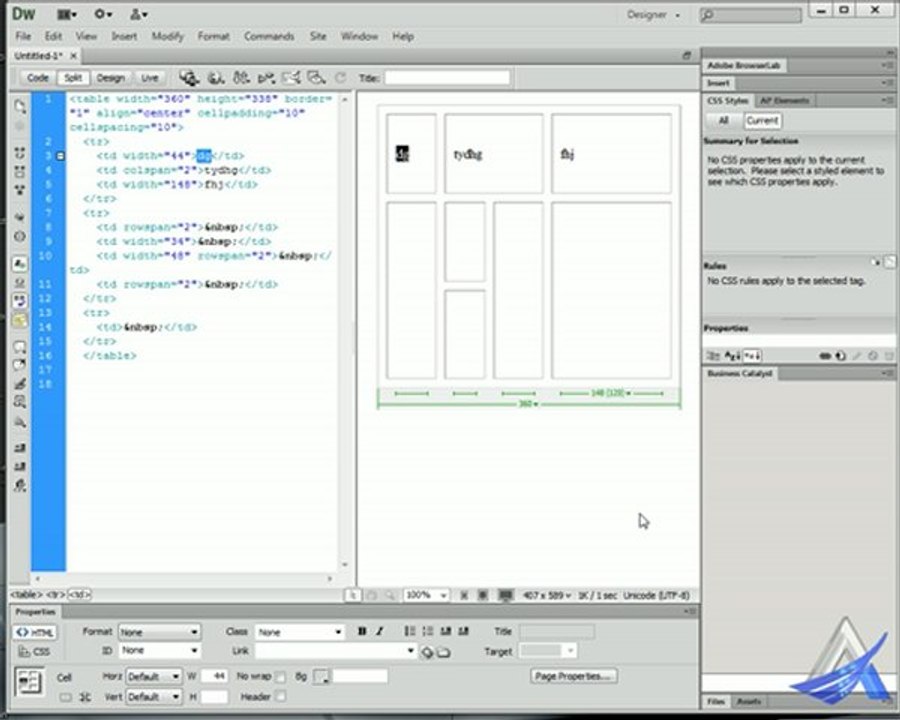
Task: Click the Collapse Selection icon in coding toolbar
Action: pos(20,171)
